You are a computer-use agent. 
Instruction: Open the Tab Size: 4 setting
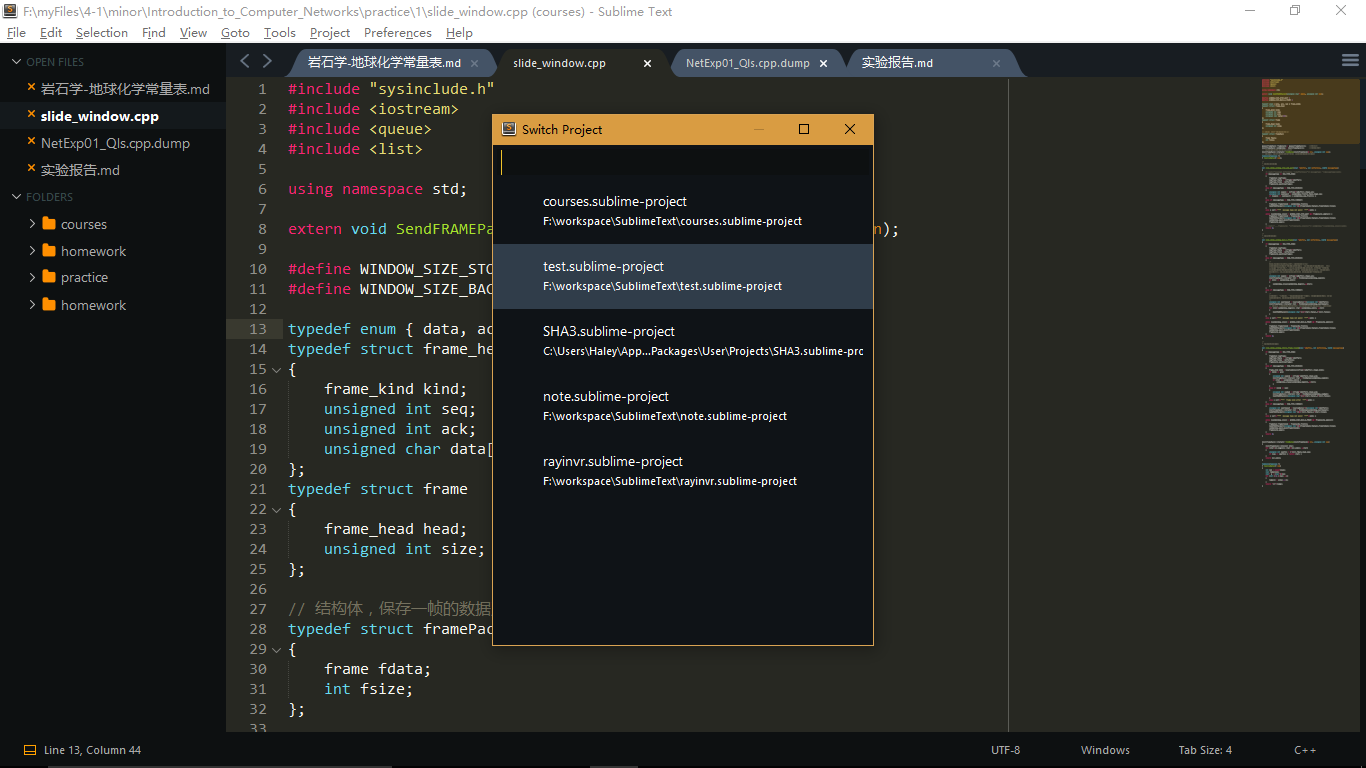tap(1205, 750)
